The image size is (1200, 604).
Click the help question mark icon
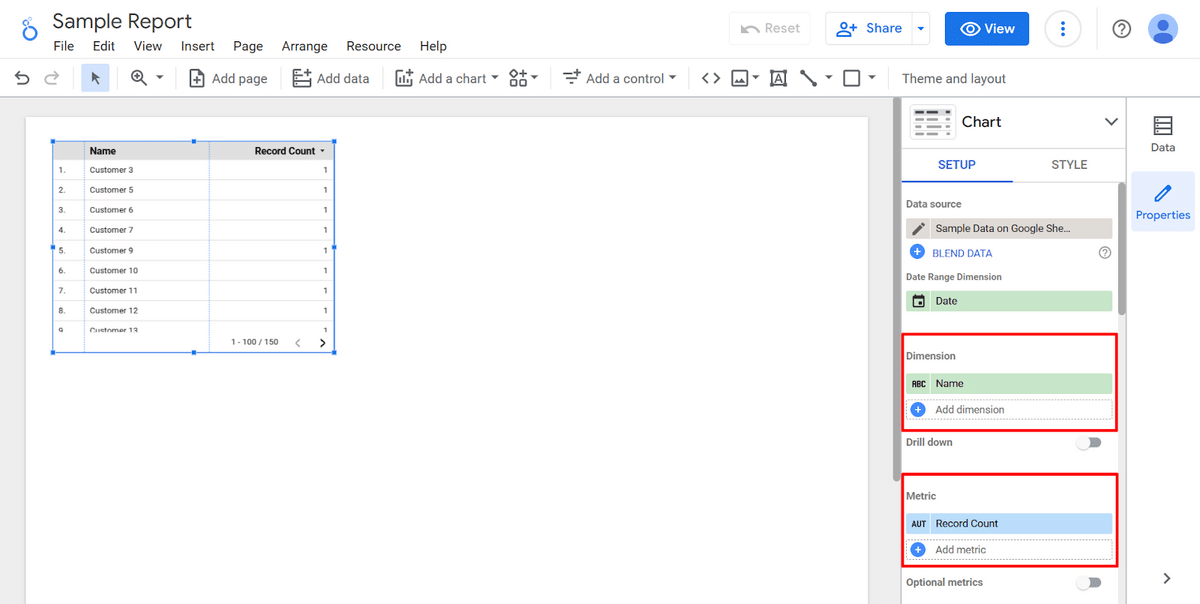tap(1121, 29)
